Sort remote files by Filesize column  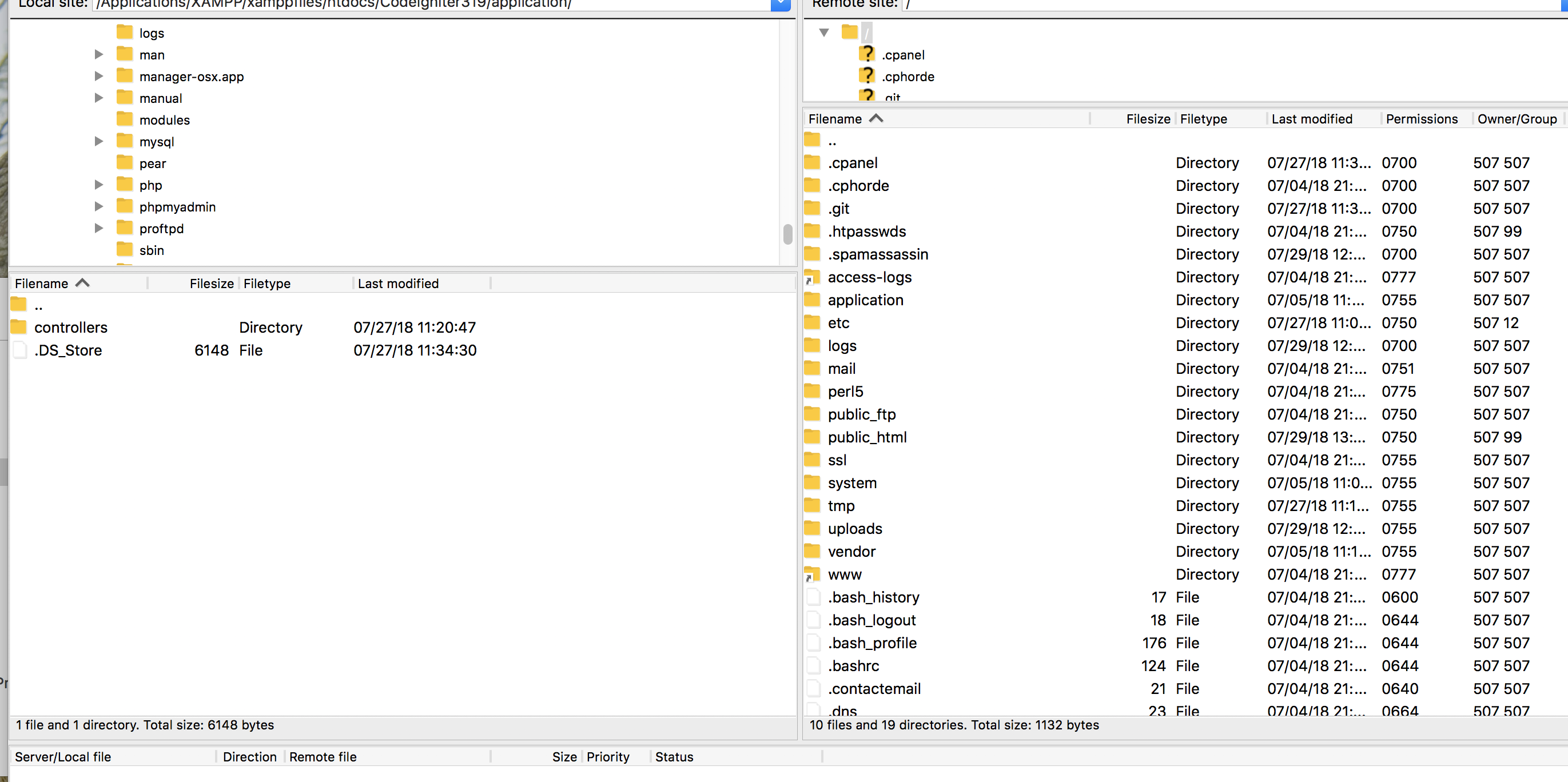(1133, 119)
